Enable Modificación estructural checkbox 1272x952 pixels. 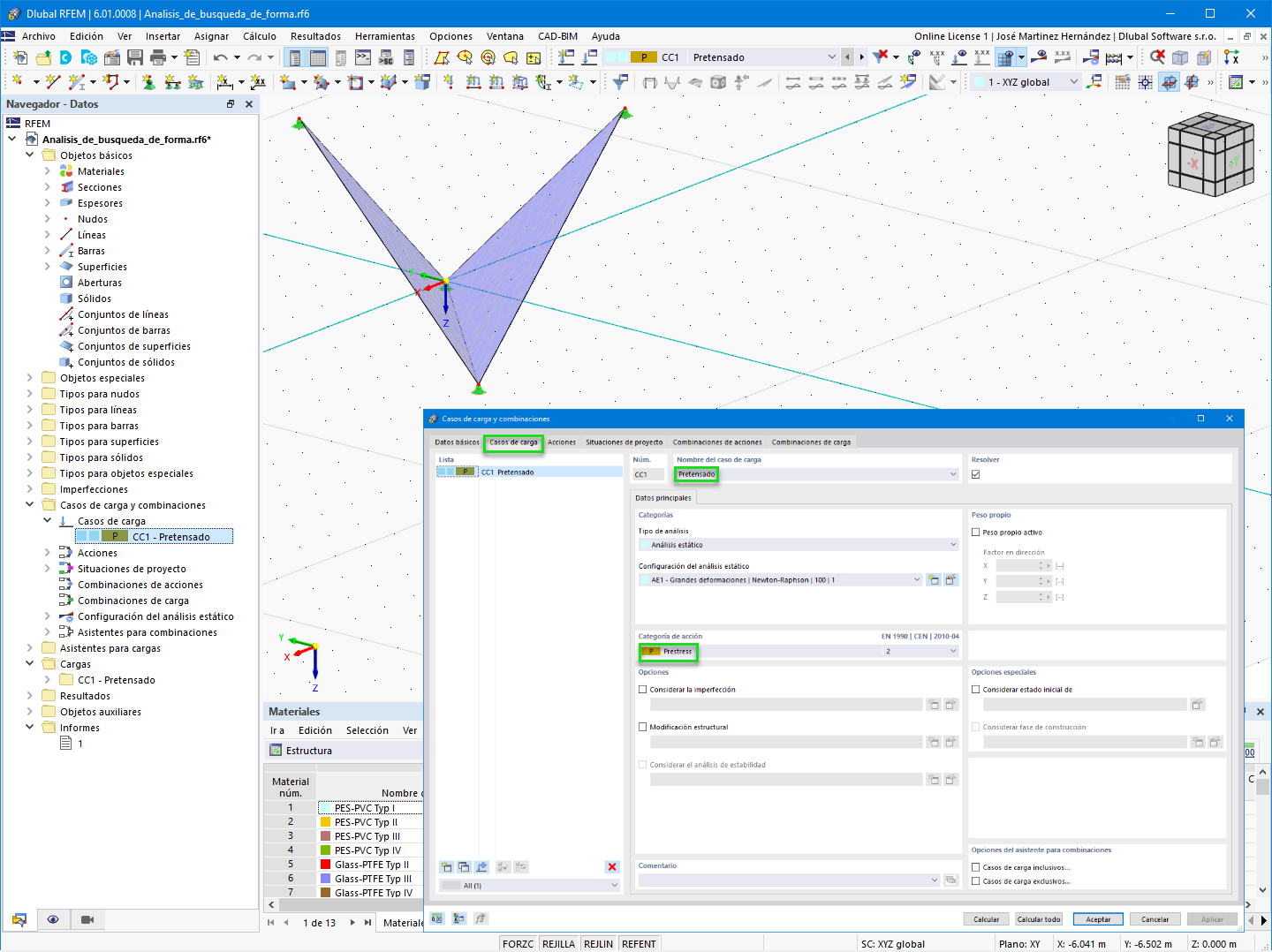(643, 727)
